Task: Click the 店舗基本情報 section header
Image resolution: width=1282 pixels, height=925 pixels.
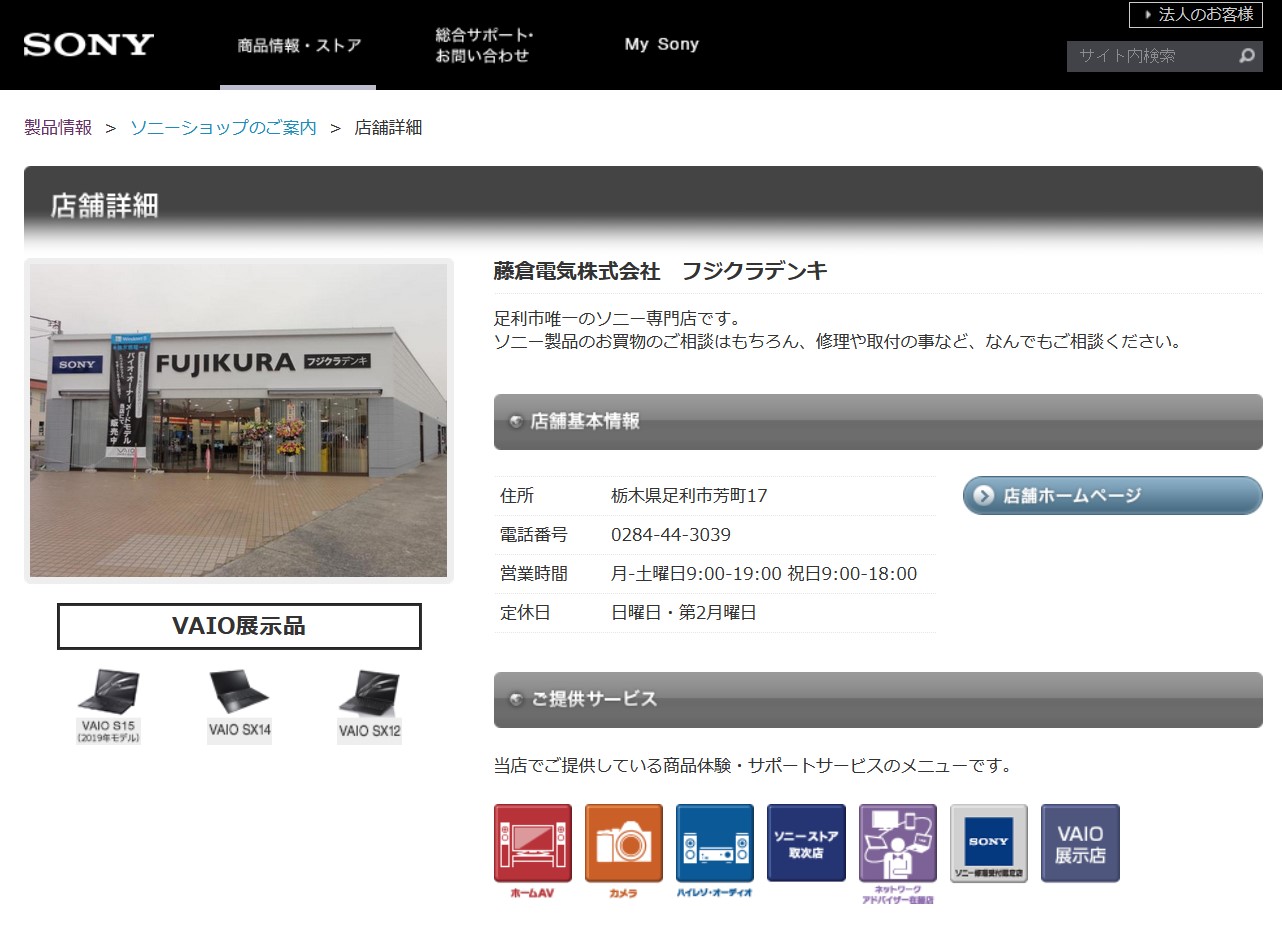Action: click(878, 422)
